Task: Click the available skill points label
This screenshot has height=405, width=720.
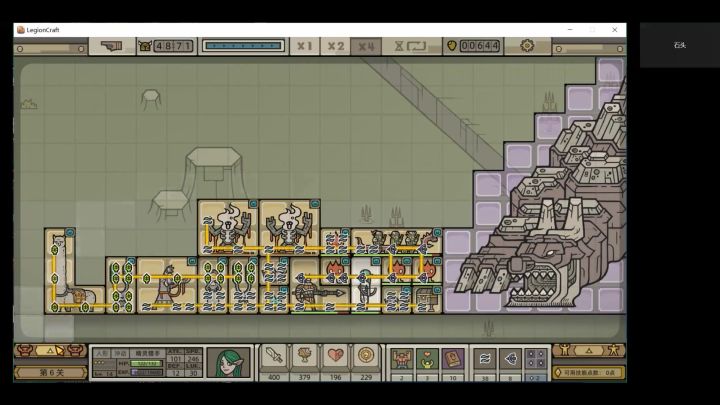Action: pos(589,372)
